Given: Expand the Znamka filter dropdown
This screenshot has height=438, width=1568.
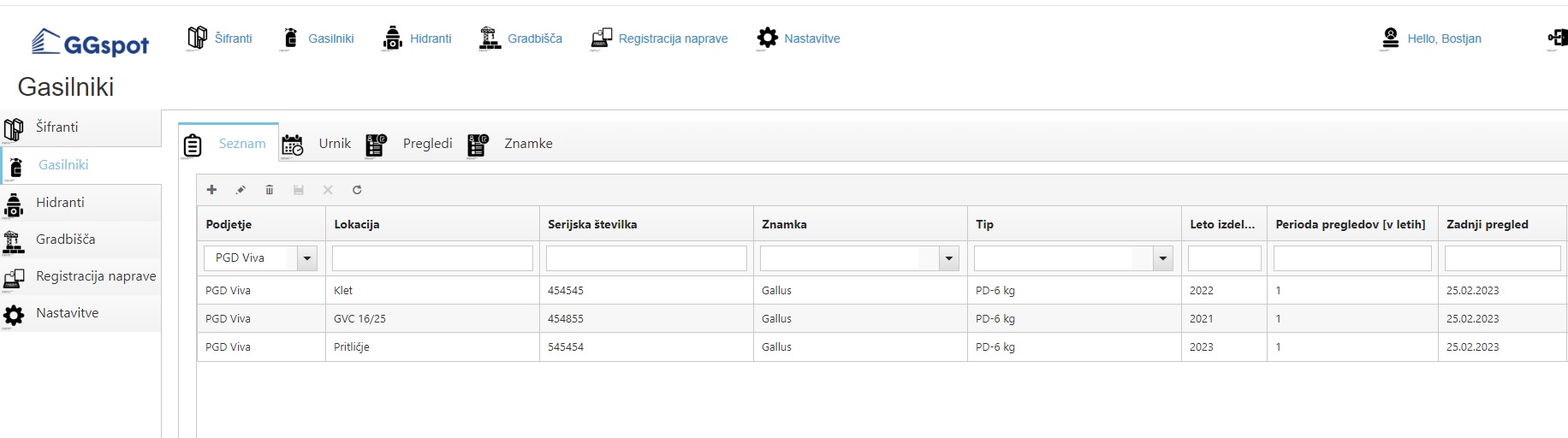Looking at the screenshot, I should pos(948,258).
